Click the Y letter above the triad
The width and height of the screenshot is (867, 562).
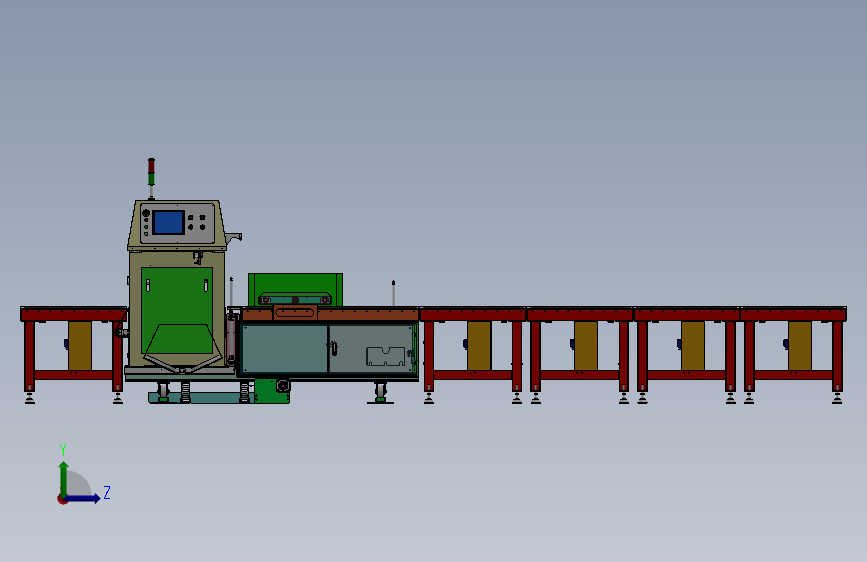tap(63, 449)
